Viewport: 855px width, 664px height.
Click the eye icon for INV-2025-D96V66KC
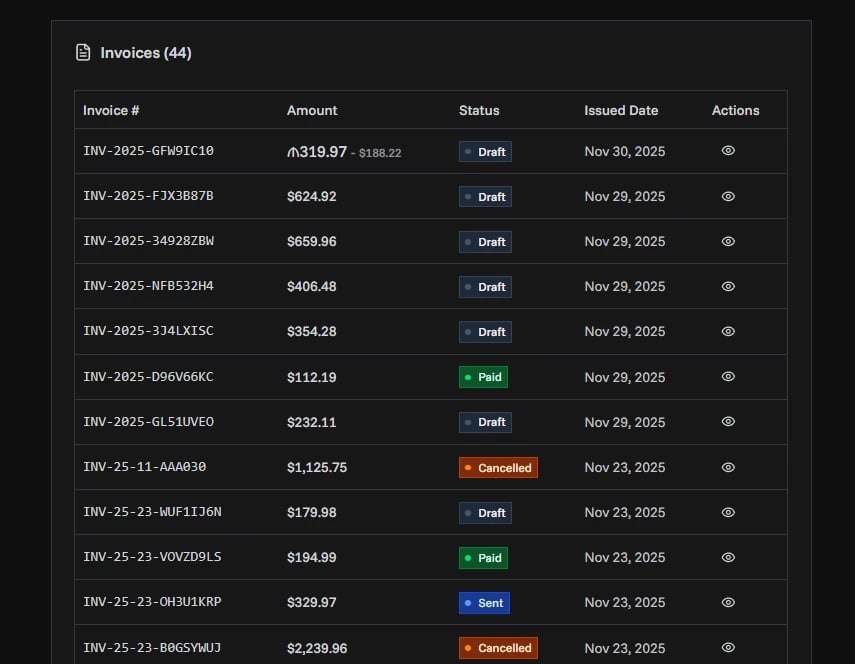(727, 377)
